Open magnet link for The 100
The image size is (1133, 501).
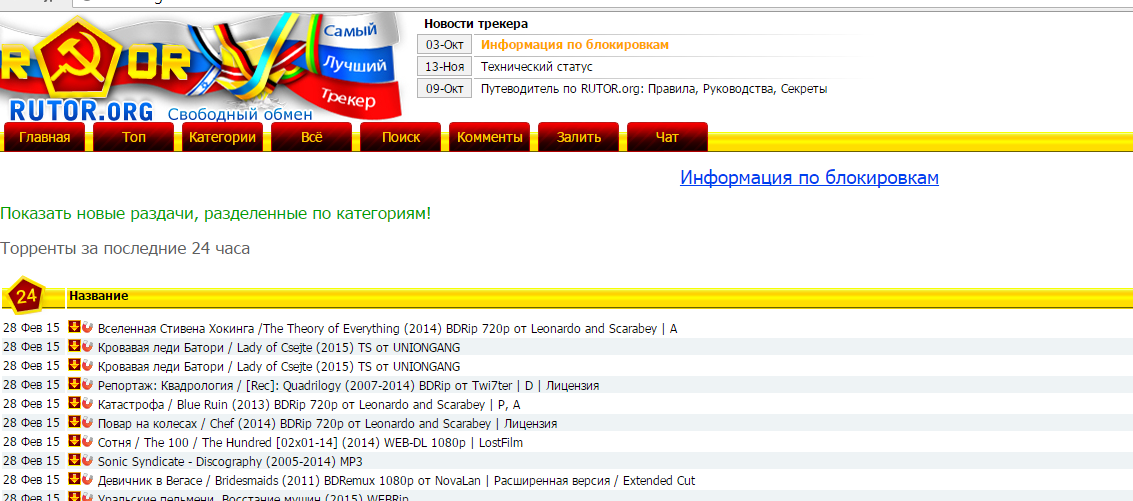[87, 440]
